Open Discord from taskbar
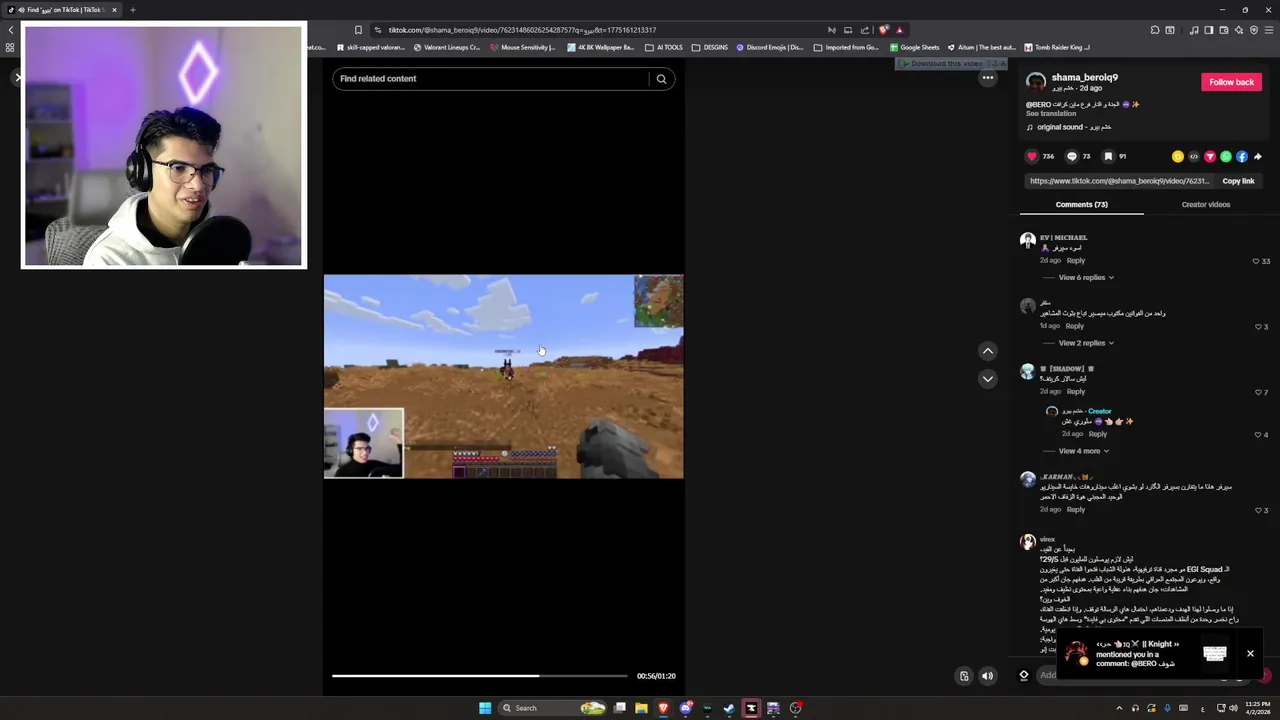 [x=686, y=708]
